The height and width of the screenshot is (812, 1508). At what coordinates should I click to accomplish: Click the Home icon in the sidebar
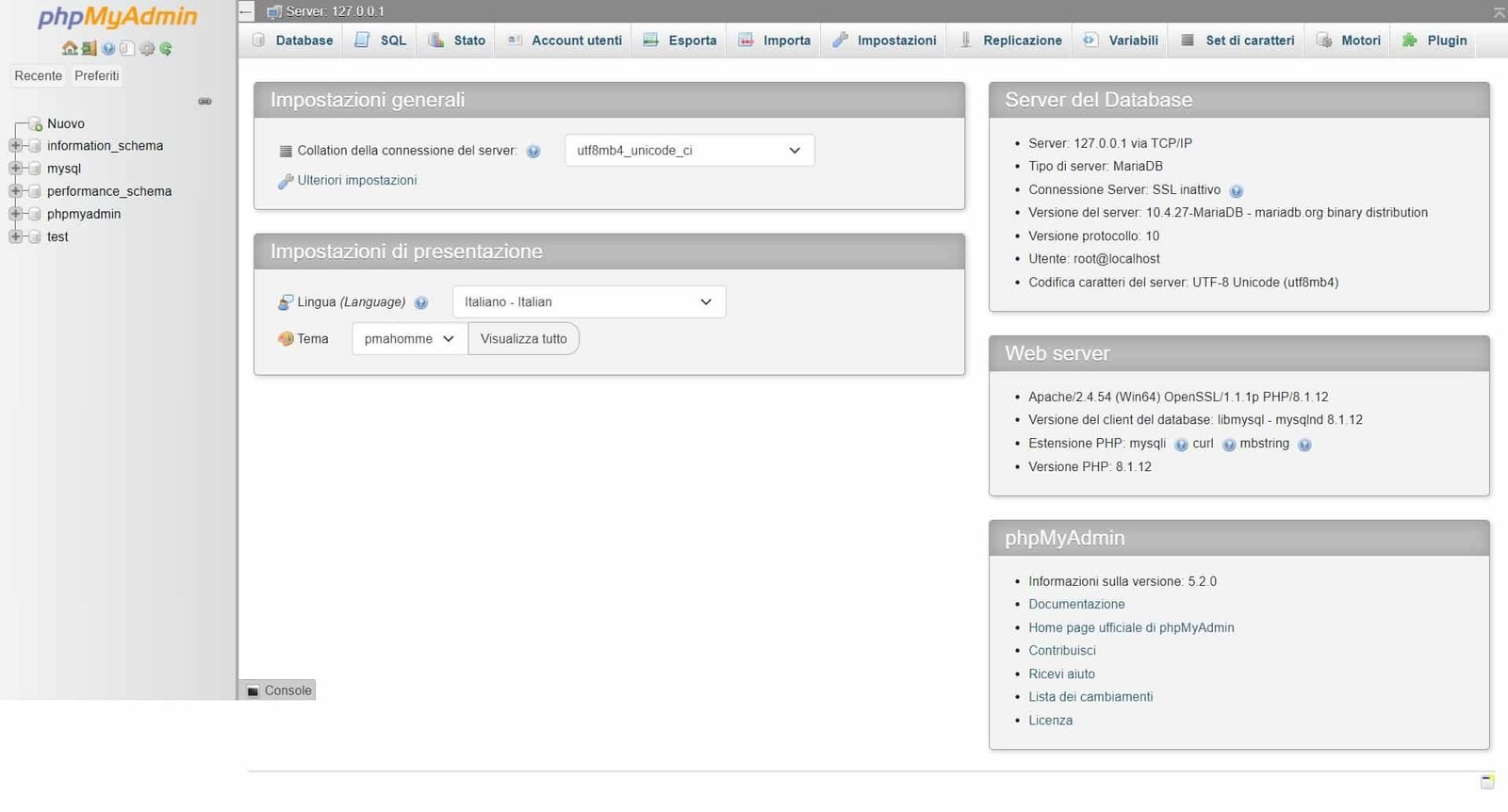coord(69,48)
